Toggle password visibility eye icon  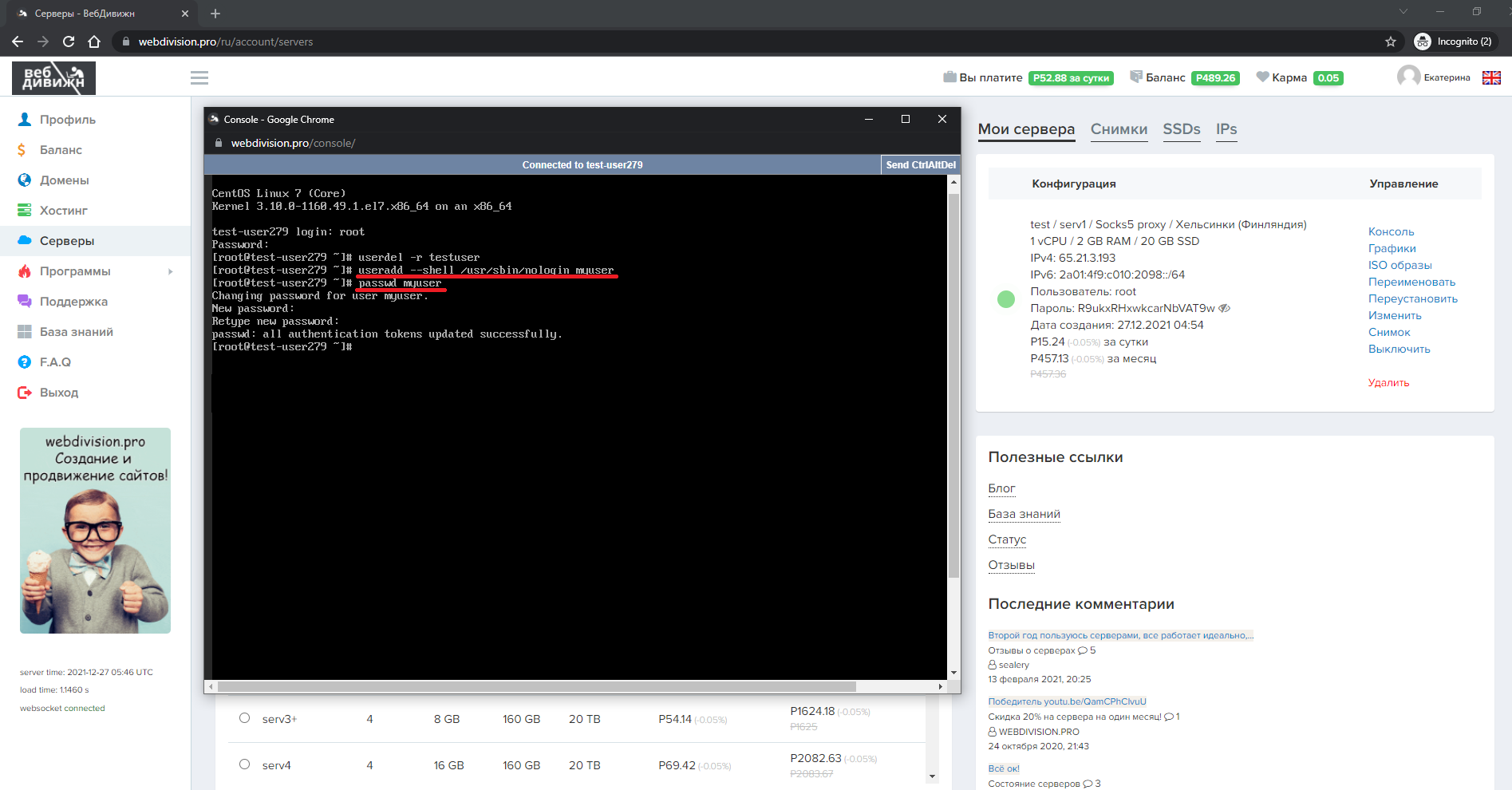(1225, 308)
